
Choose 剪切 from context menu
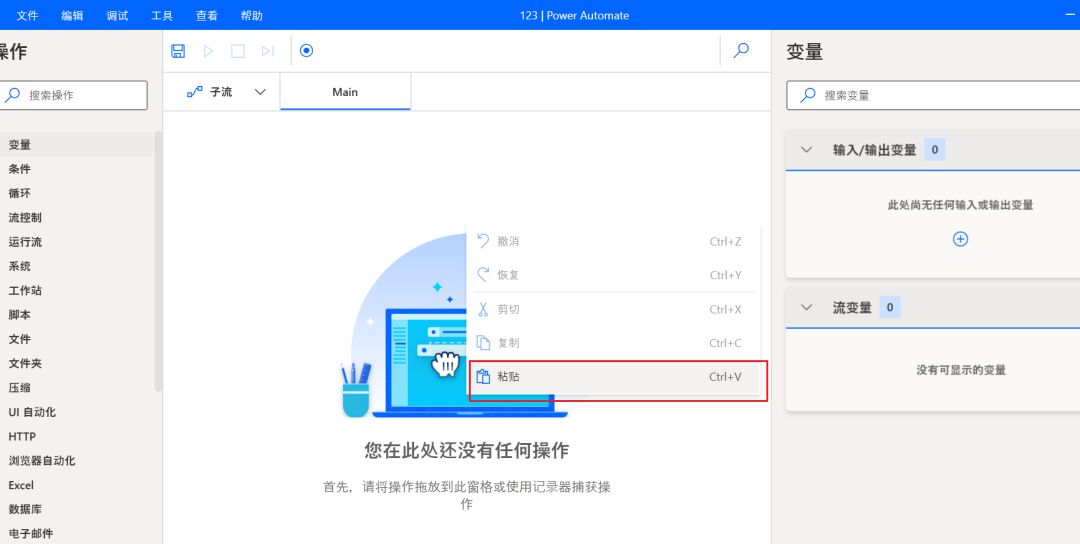(614, 309)
